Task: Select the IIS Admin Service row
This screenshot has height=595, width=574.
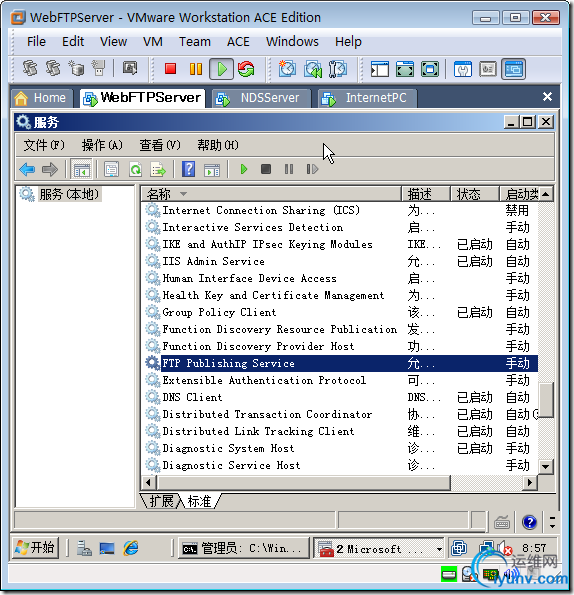Action: 340,261
